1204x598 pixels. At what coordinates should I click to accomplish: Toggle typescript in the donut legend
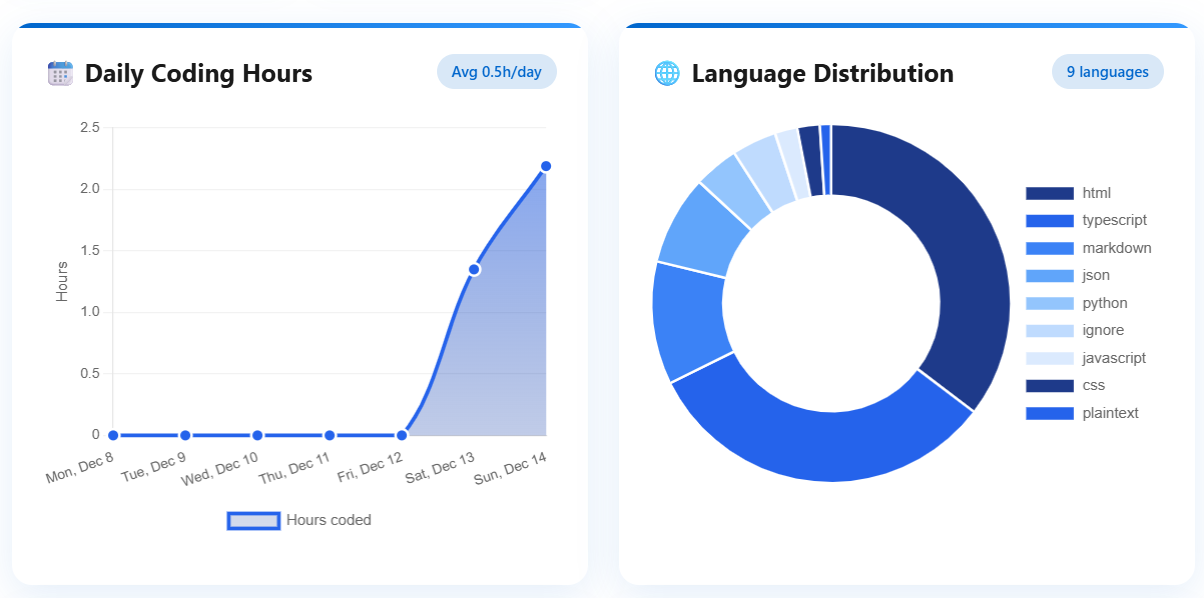click(1086, 220)
